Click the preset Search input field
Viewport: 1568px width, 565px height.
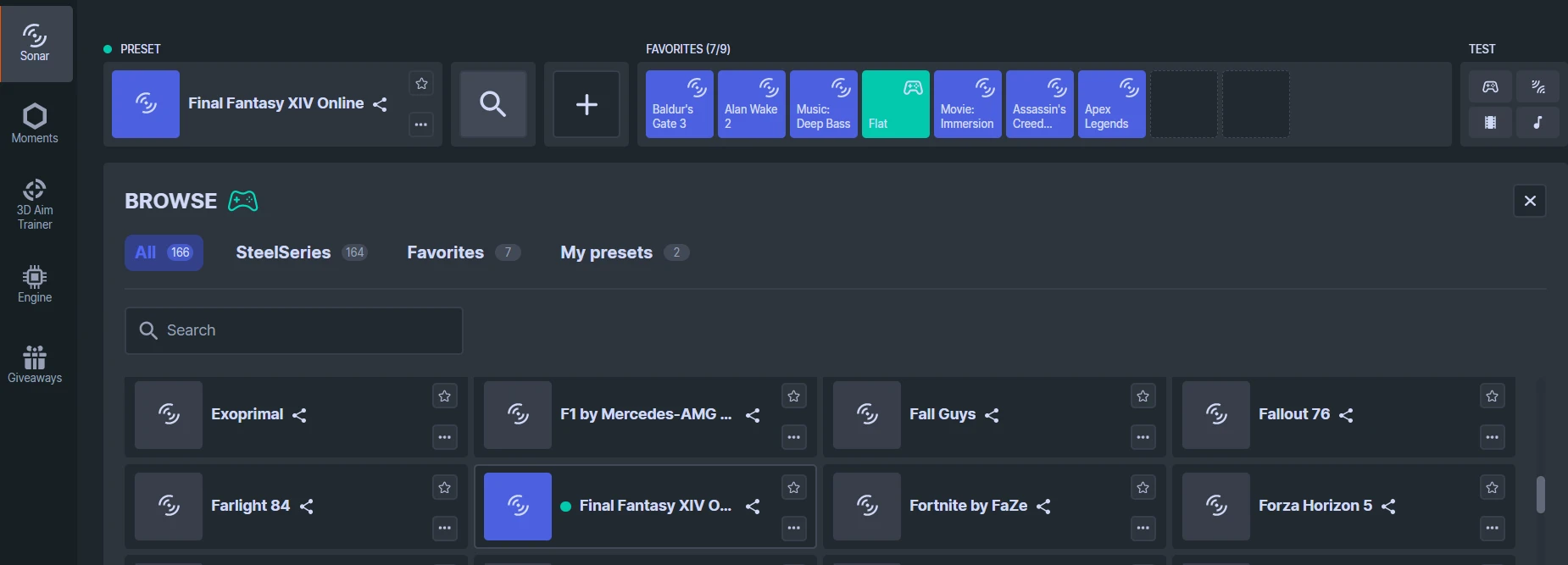tap(293, 330)
